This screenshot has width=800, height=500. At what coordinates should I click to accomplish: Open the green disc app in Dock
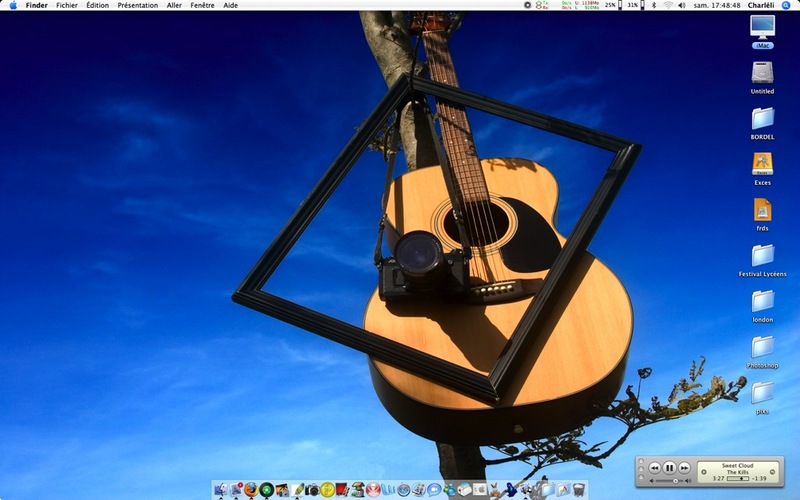pyautogui.click(x=266, y=490)
